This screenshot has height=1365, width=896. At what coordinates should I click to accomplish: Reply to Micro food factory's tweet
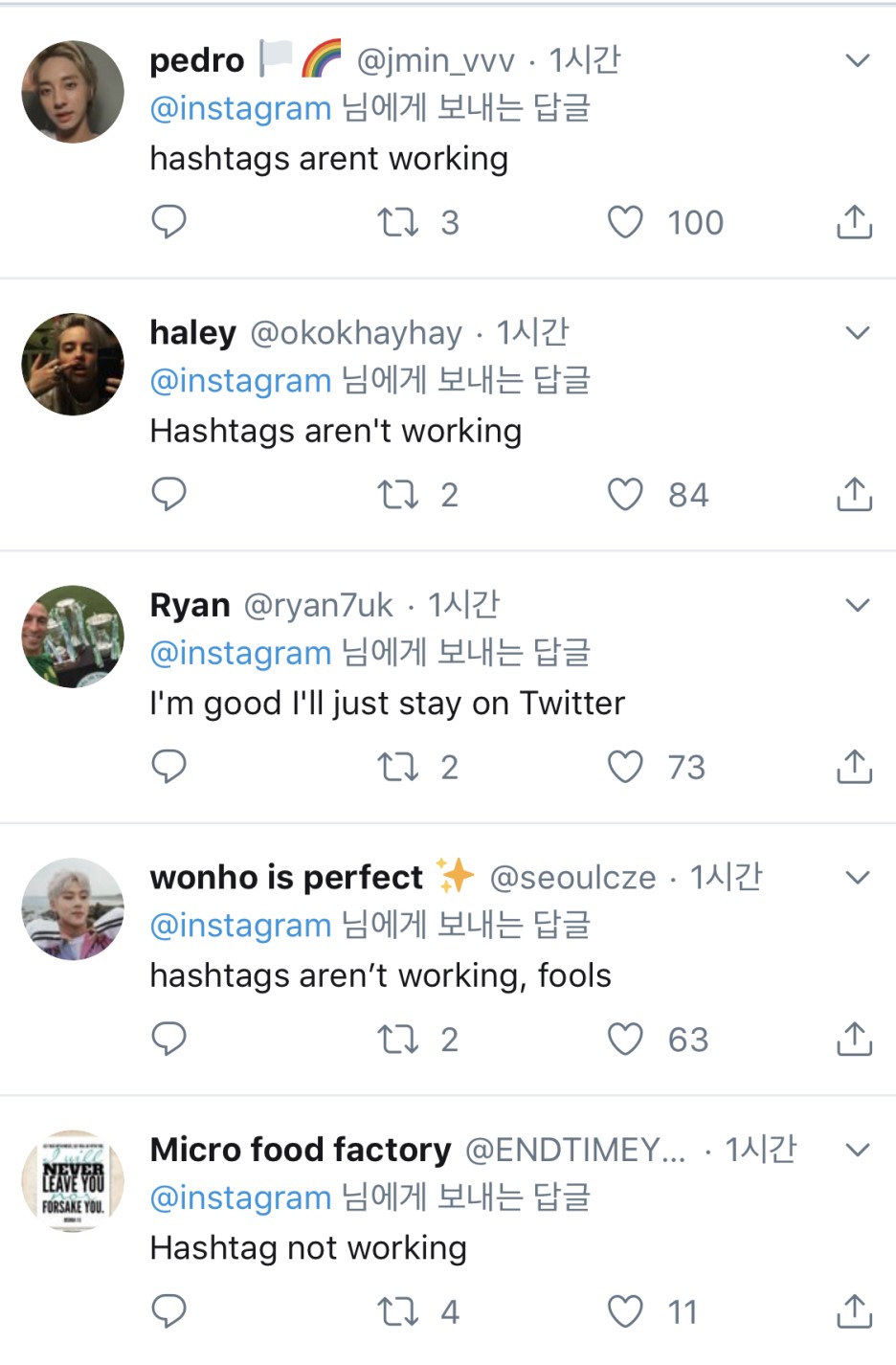pos(169,1311)
